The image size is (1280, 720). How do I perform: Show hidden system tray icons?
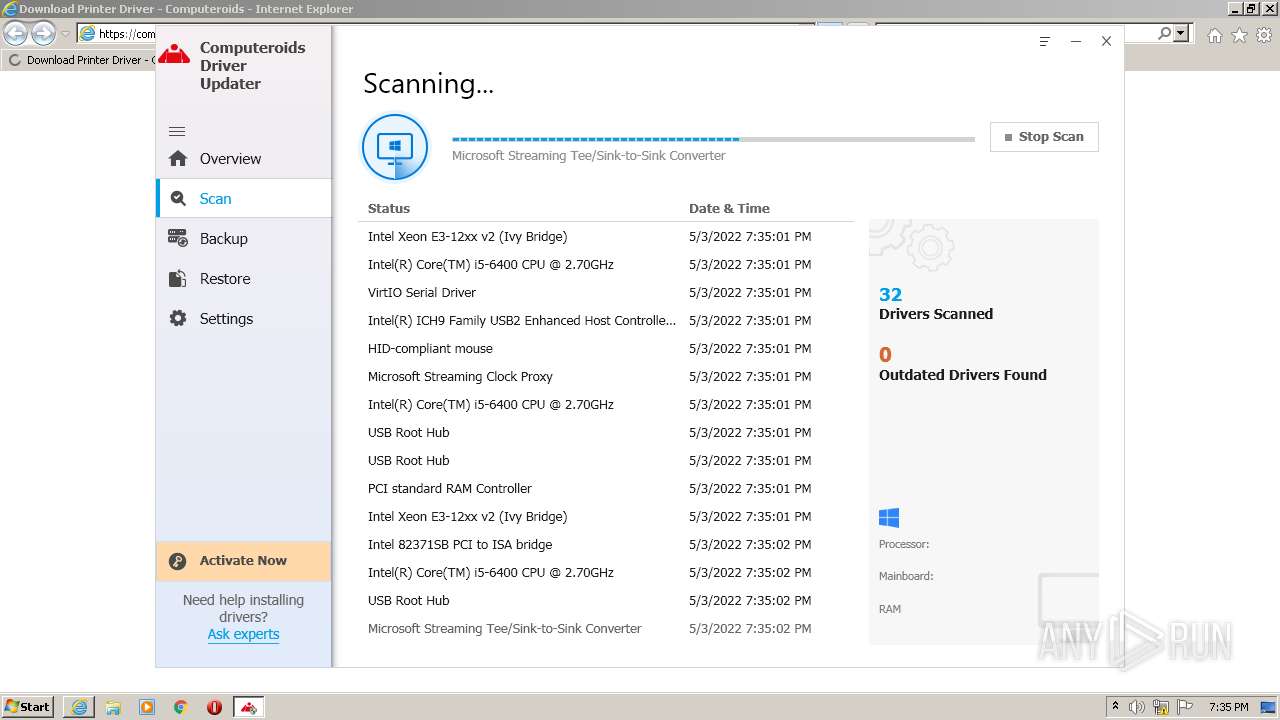click(1115, 707)
